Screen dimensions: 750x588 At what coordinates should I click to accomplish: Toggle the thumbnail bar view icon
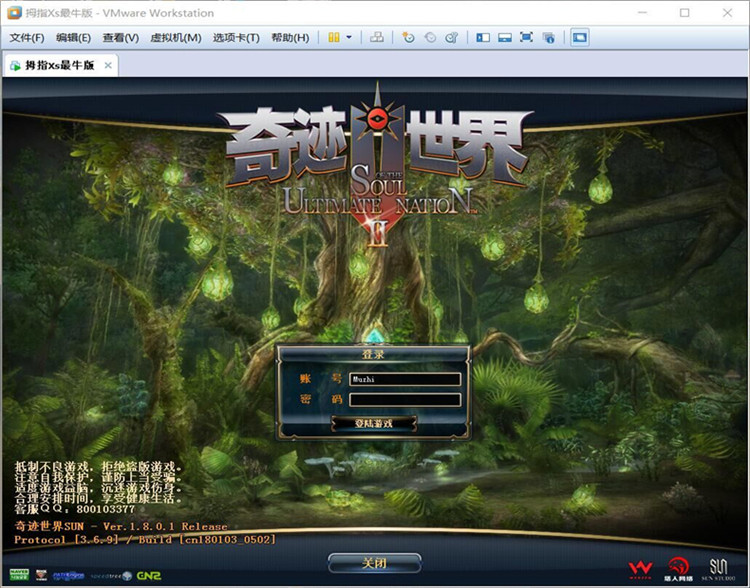[505, 37]
